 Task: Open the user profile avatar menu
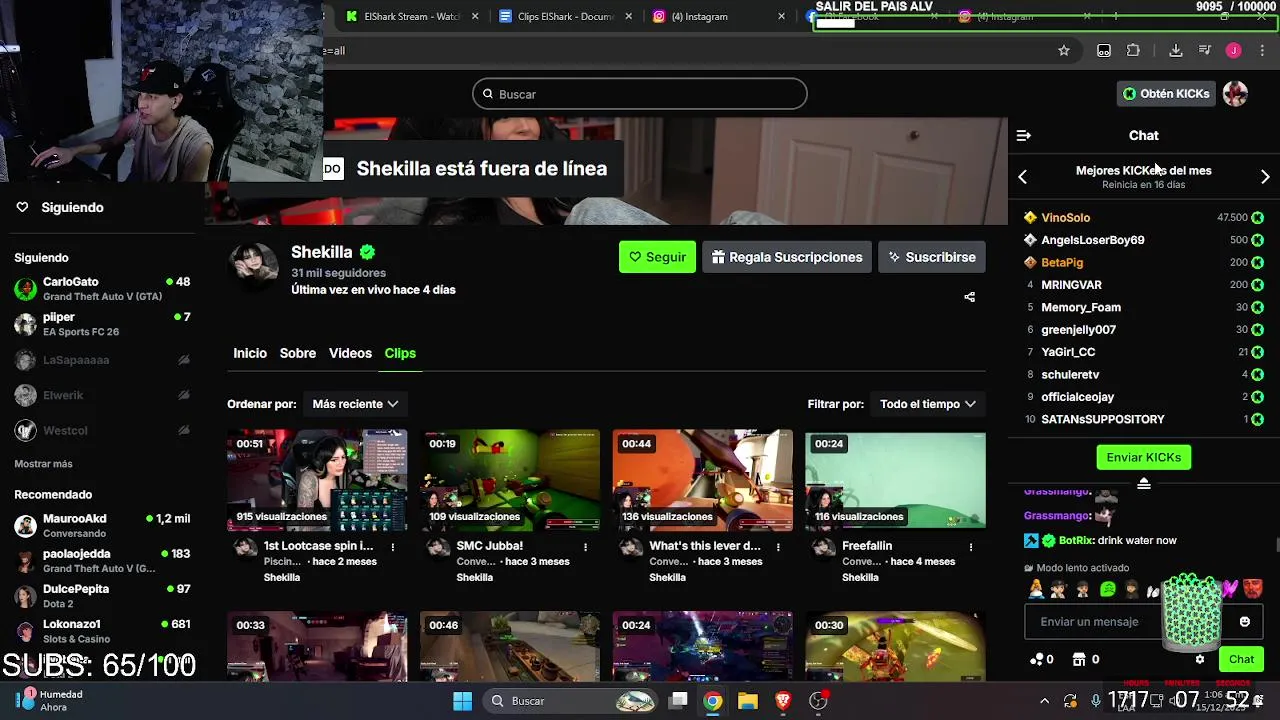coord(1236,94)
